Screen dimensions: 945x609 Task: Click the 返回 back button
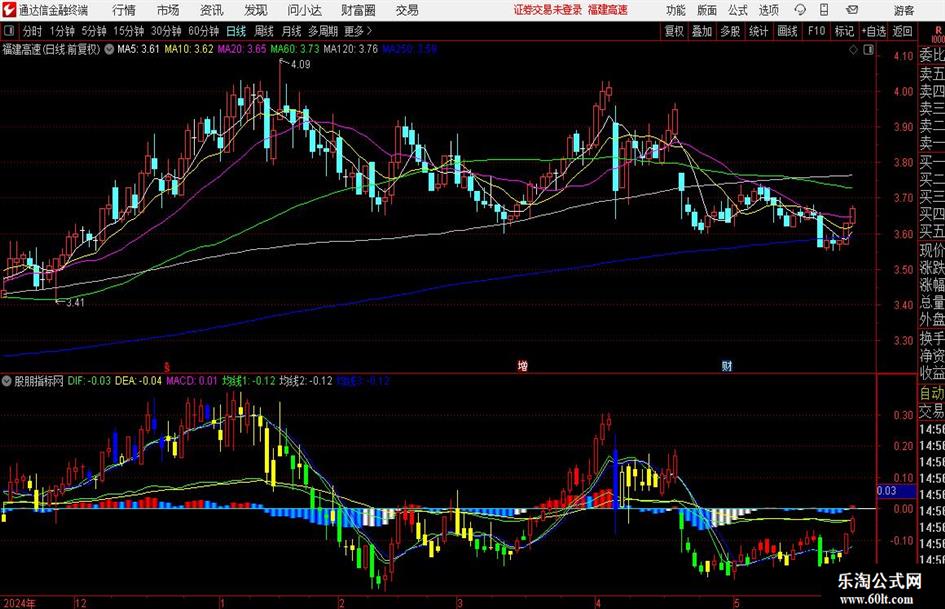902,31
